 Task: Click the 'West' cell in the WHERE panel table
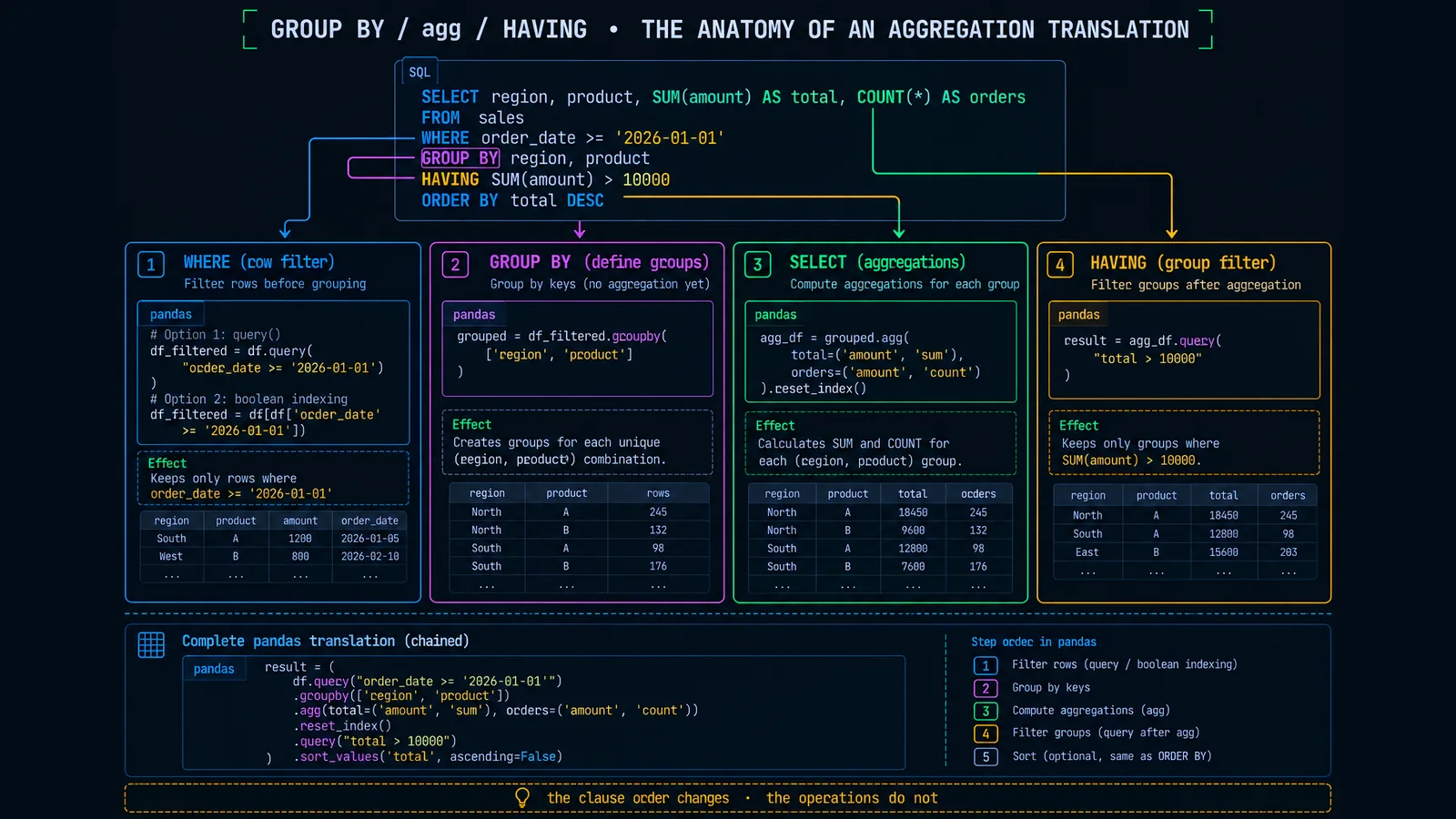(x=171, y=556)
